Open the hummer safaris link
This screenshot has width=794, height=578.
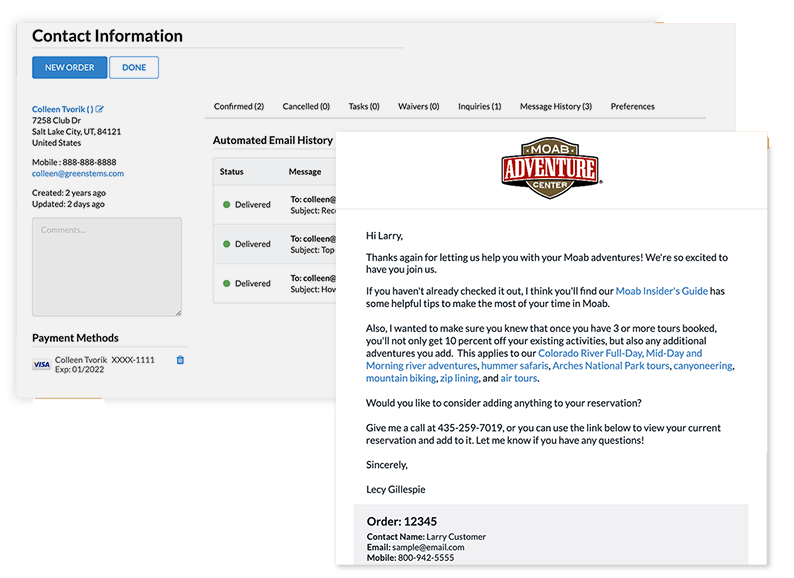click(514, 366)
